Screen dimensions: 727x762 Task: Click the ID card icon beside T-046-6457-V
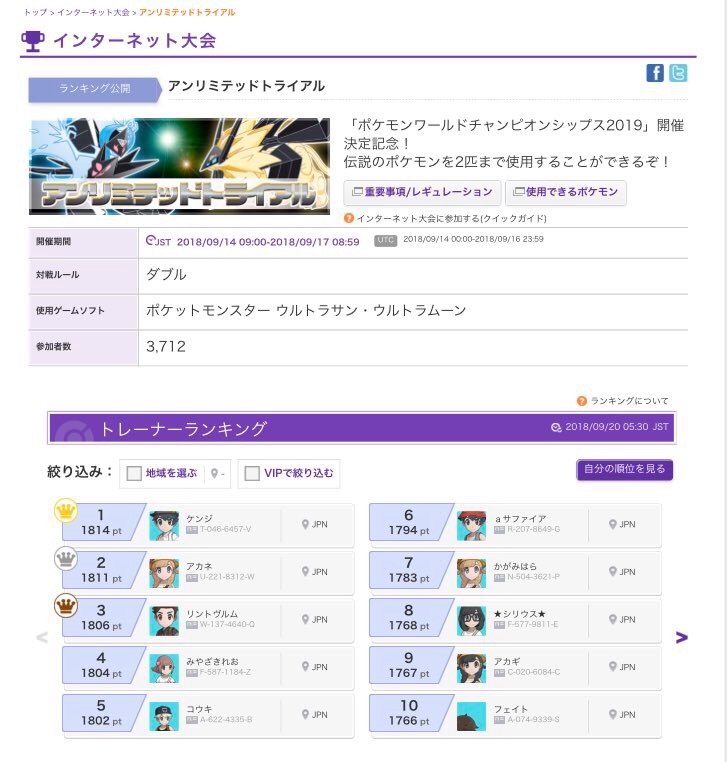192,530
